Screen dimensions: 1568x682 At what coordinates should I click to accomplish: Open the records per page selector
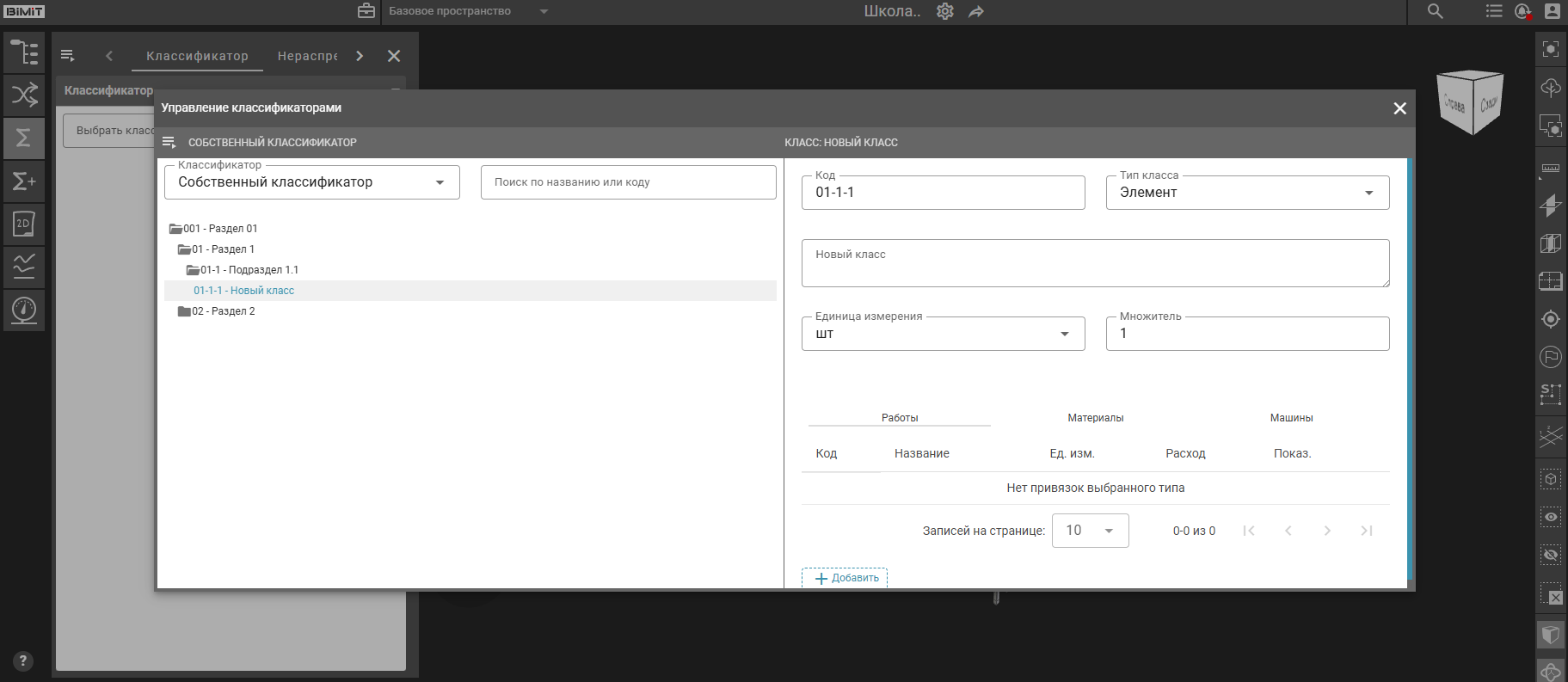pyautogui.click(x=1090, y=531)
